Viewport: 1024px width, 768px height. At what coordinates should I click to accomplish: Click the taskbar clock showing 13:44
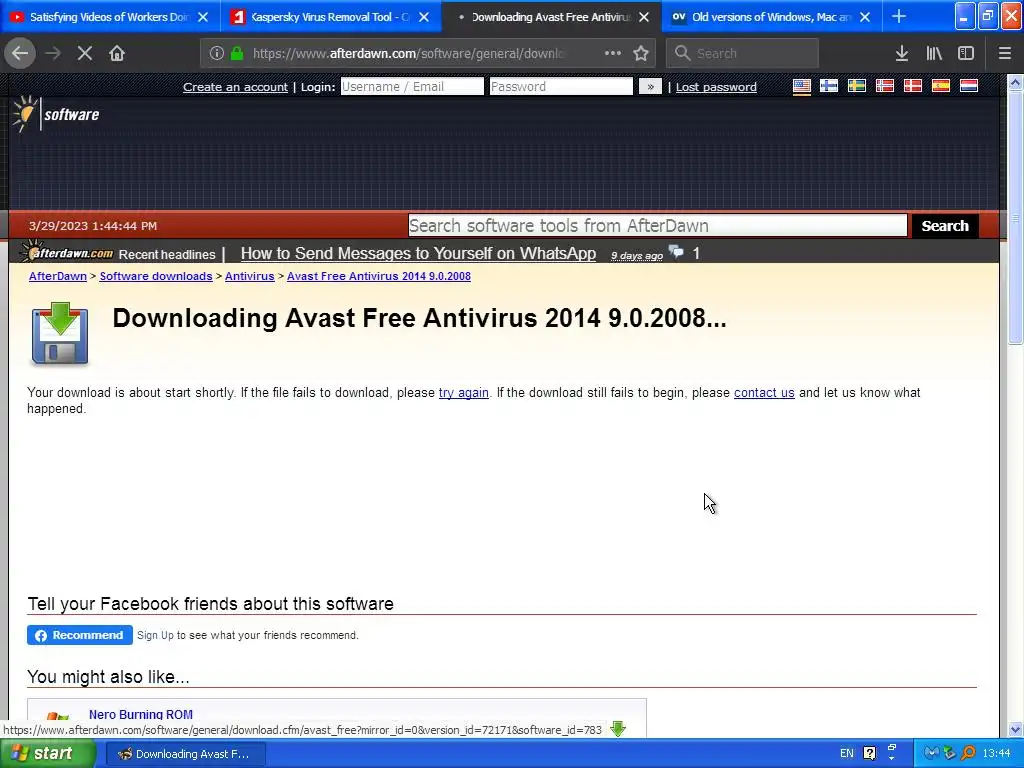coord(997,753)
